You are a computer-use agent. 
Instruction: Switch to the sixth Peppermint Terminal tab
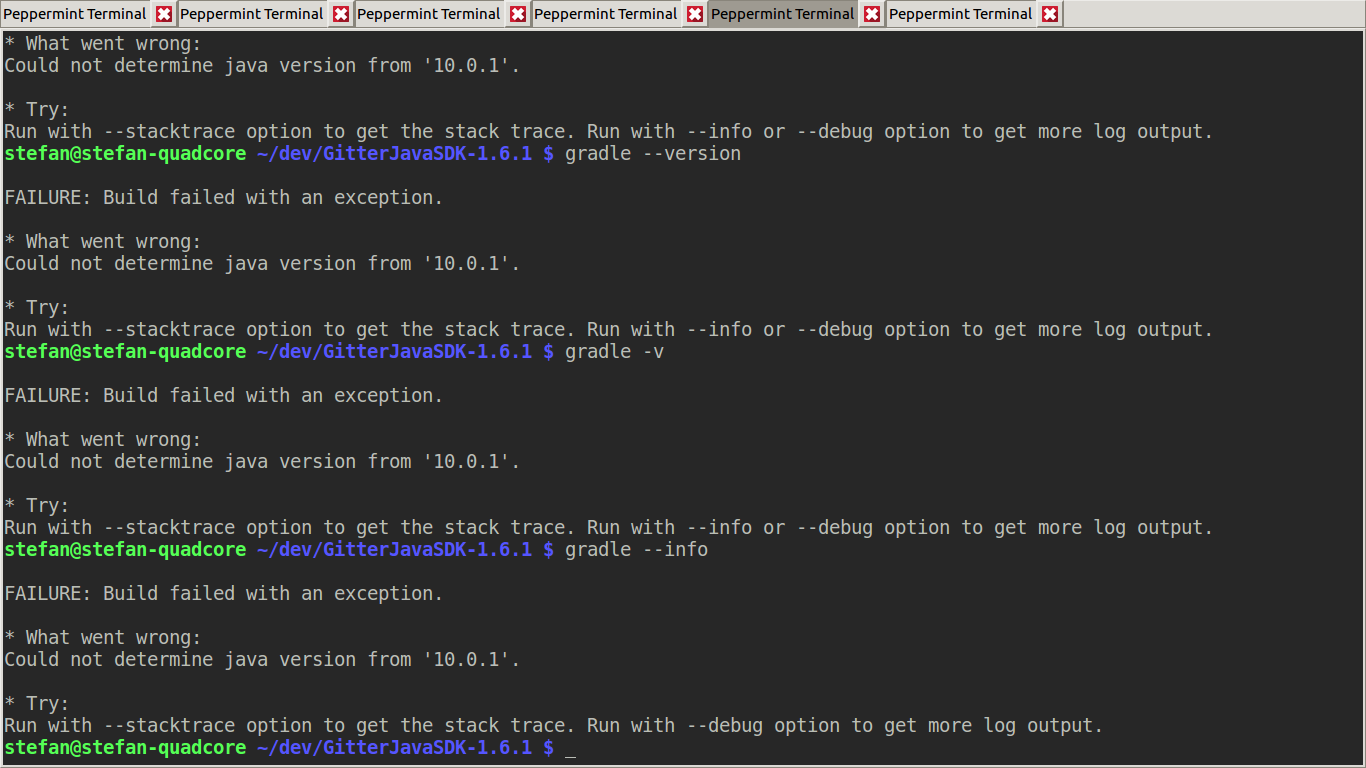coord(960,14)
